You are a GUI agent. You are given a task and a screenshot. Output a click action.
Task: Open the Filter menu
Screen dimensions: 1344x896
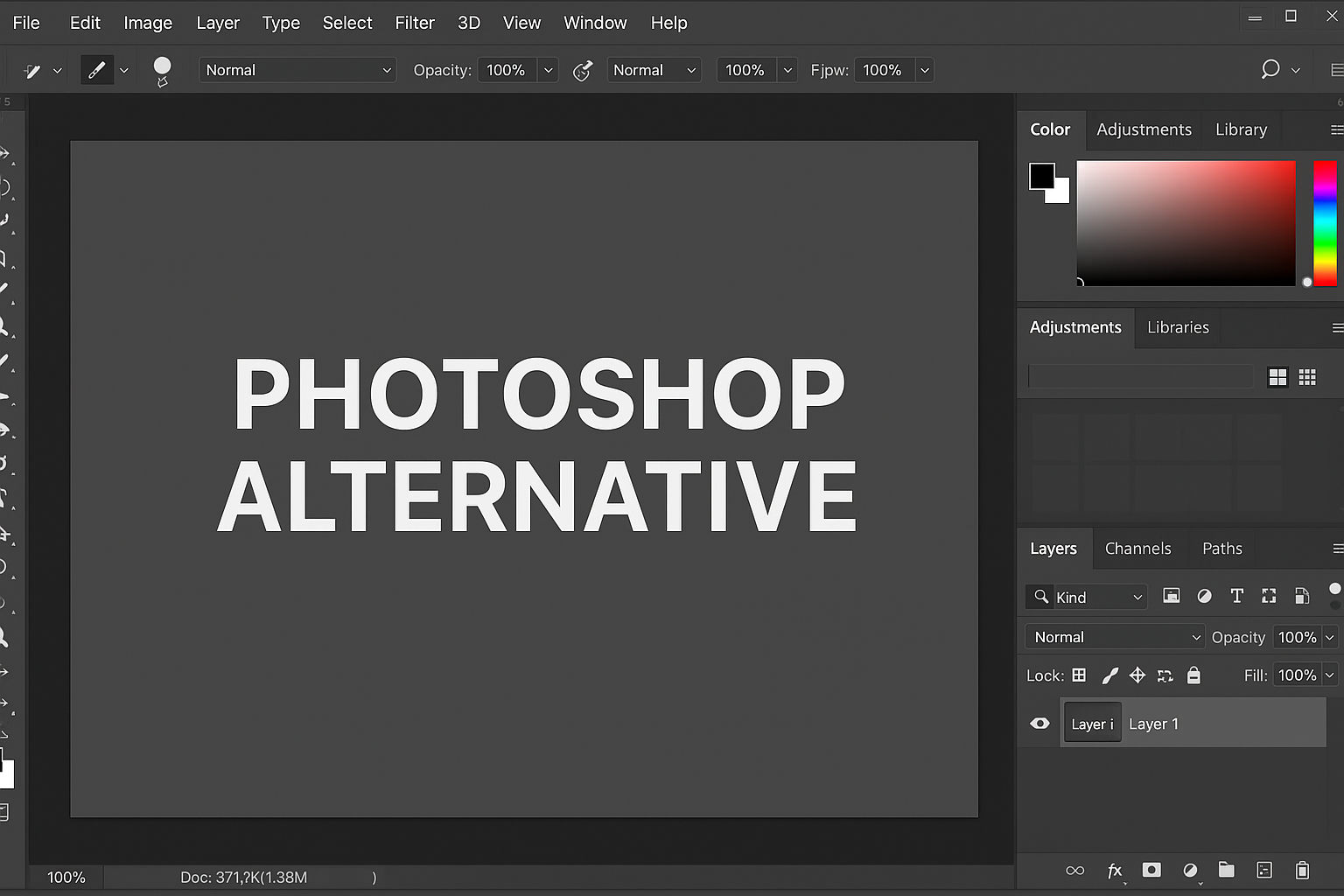click(414, 22)
